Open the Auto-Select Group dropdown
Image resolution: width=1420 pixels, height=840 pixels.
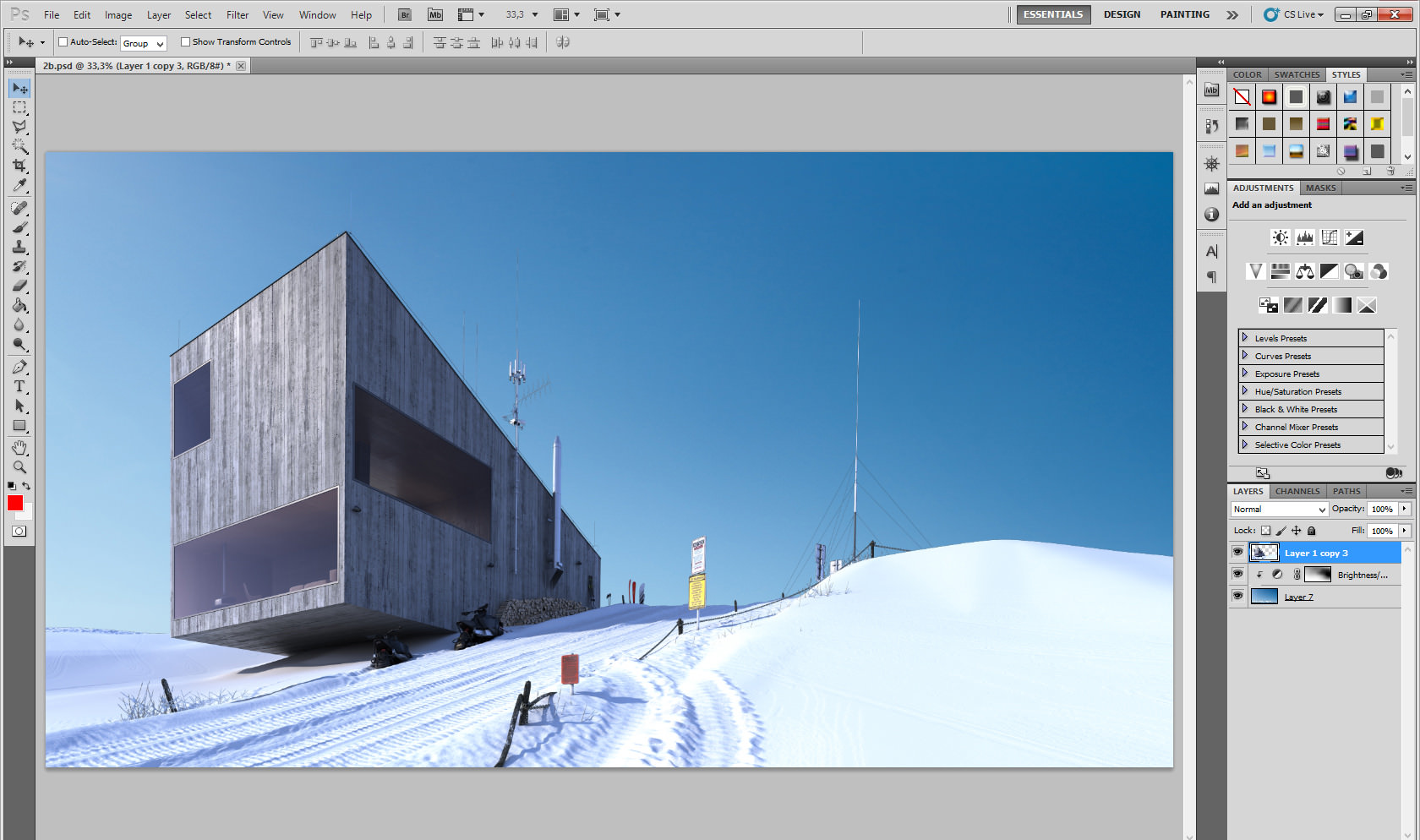tap(143, 43)
